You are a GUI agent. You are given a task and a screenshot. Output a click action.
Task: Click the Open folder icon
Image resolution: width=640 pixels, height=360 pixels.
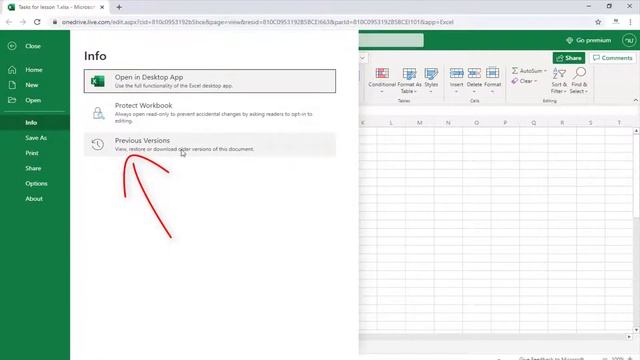[x=12, y=100]
